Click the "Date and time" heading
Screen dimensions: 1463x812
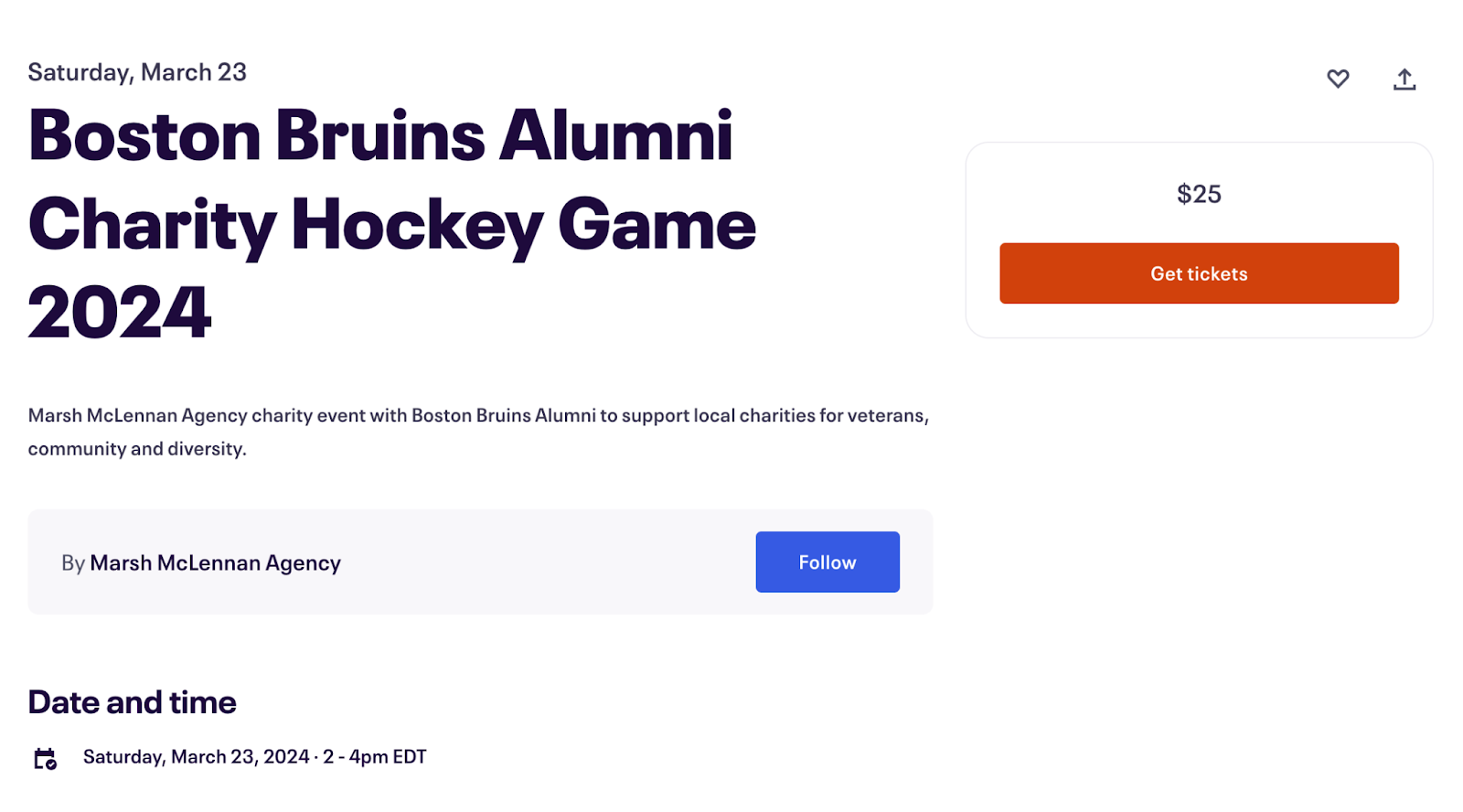coord(133,702)
